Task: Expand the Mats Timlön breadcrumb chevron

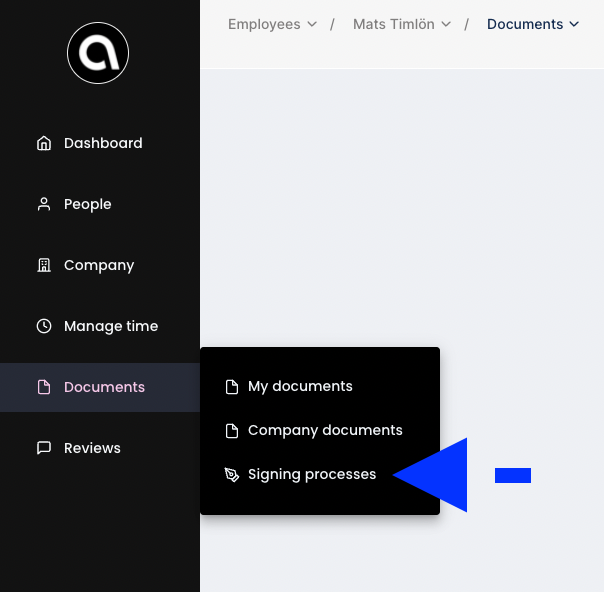Action: click(x=446, y=24)
